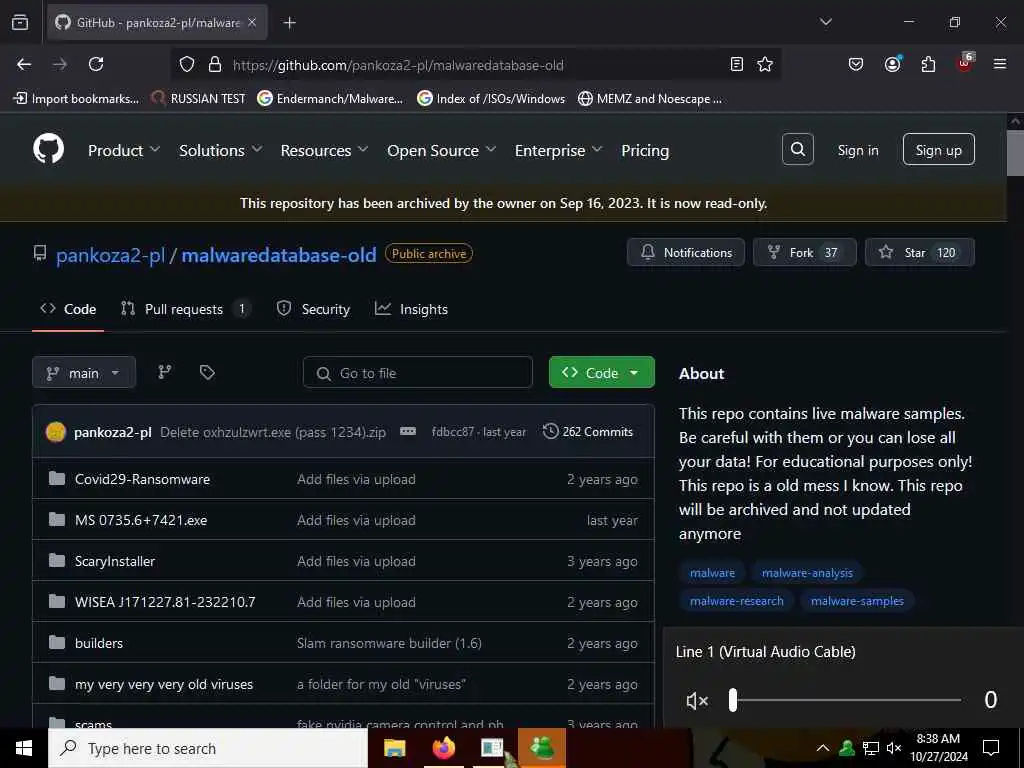
Task: Click the Go to file search field
Action: [x=418, y=373]
